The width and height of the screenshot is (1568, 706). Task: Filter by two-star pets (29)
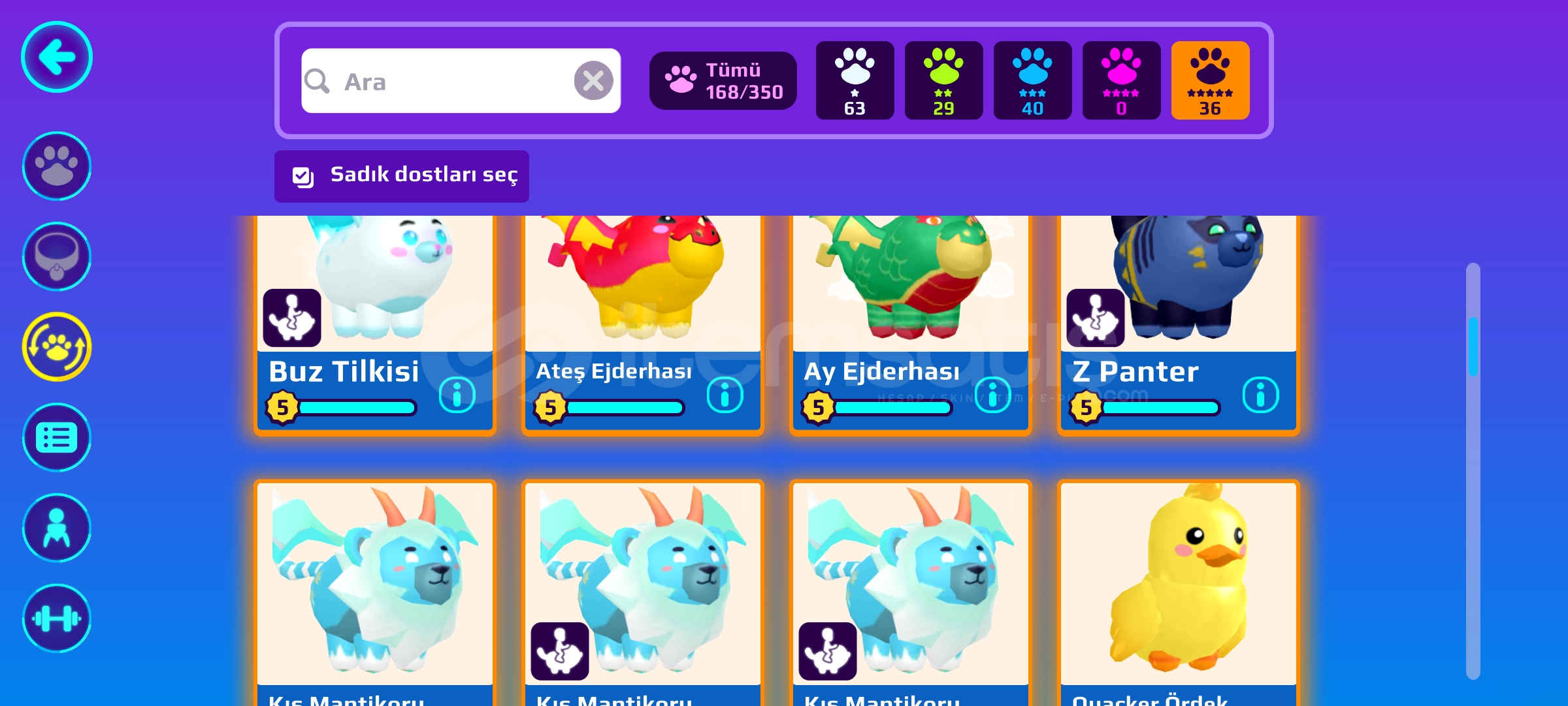pos(943,80)
